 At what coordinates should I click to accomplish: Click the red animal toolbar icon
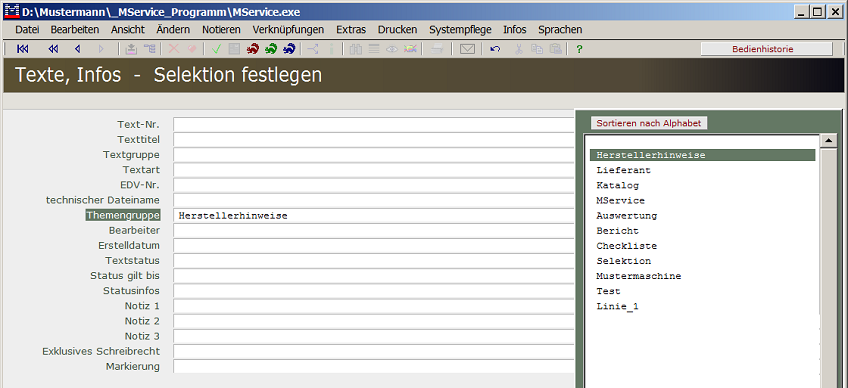[x=253, y=49]
